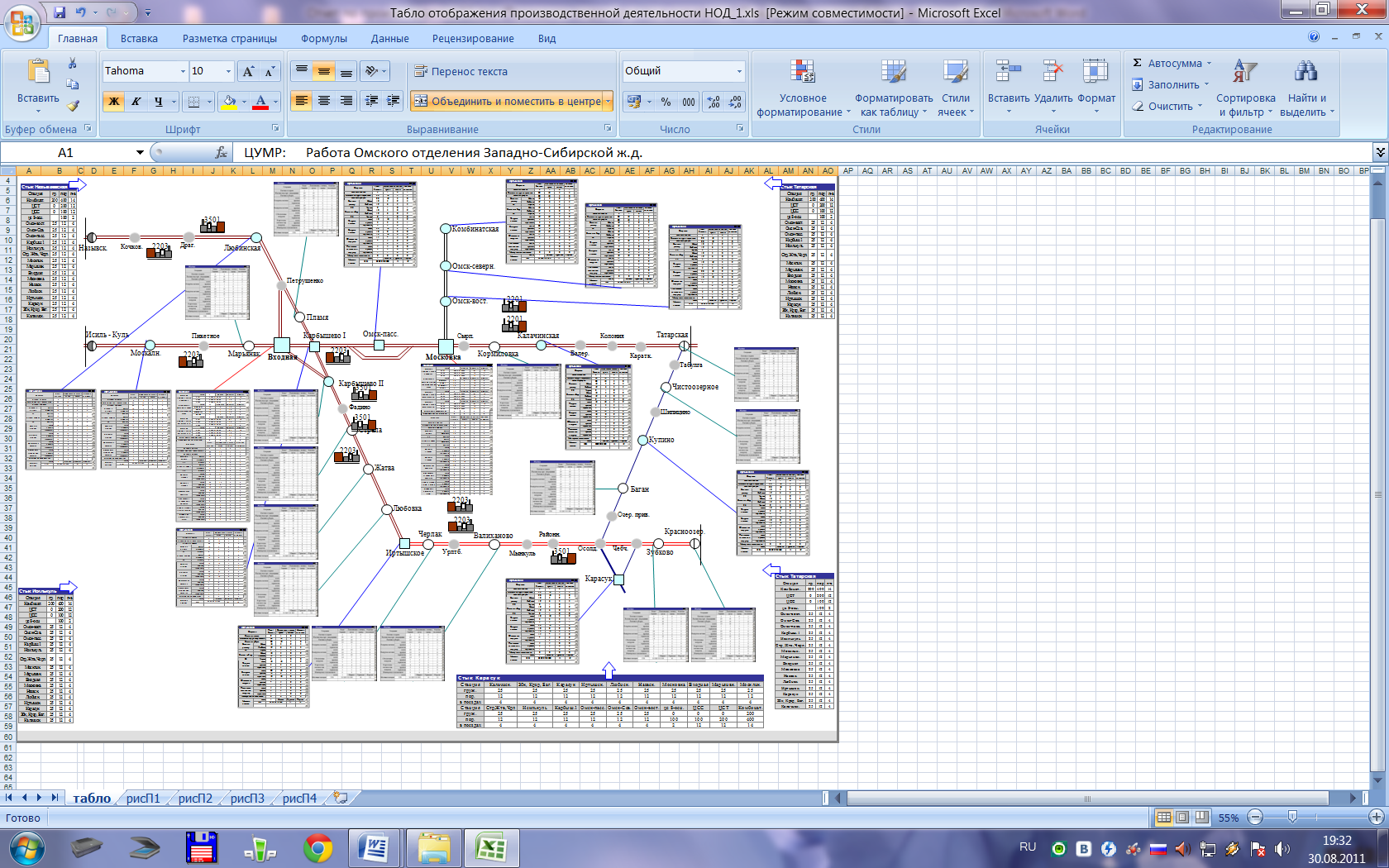Click Объединить и поместить в центре button
Screen dimensions: 1389x868
(507, 102)
